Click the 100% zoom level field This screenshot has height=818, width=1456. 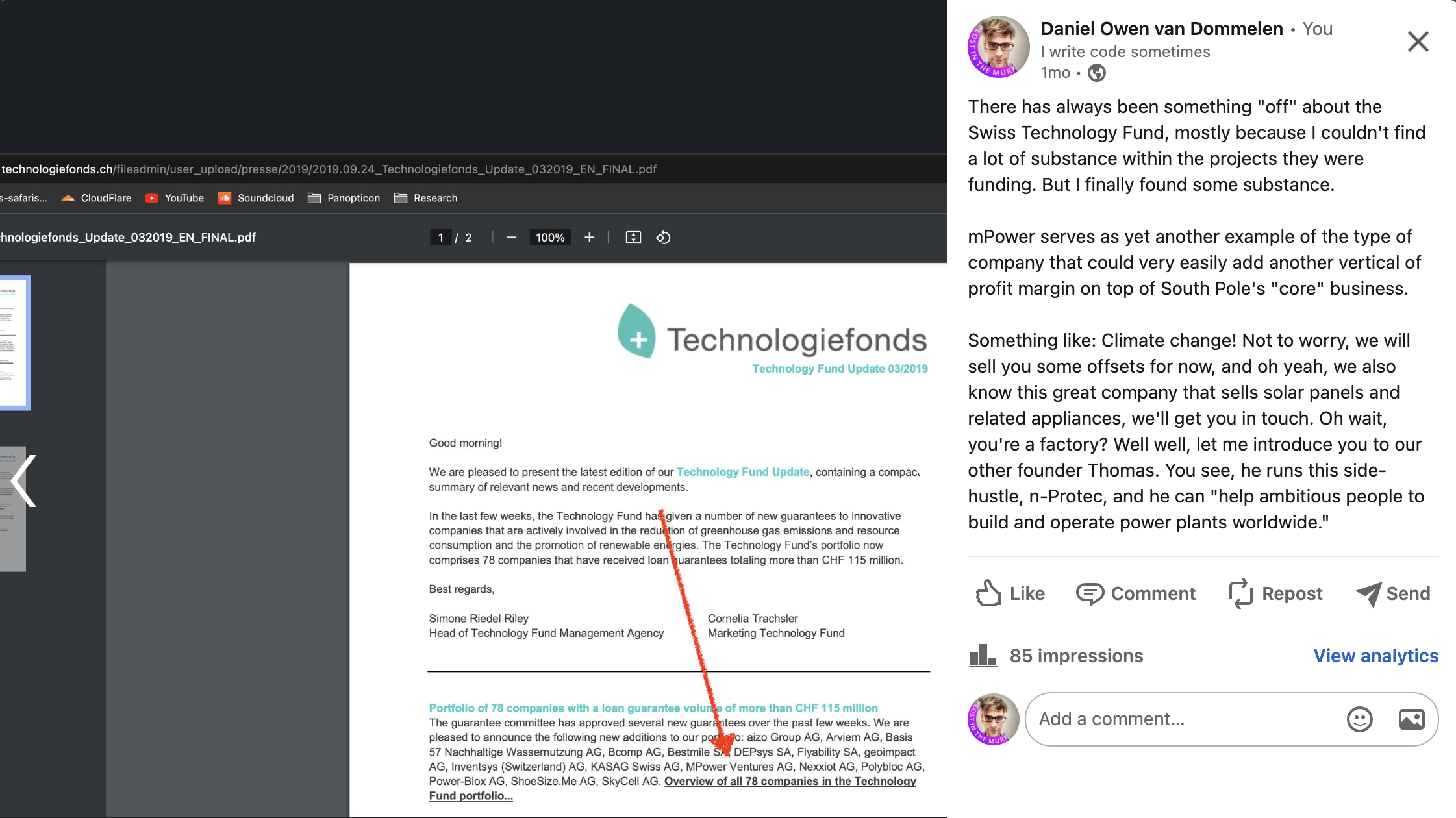click(550, 238)
